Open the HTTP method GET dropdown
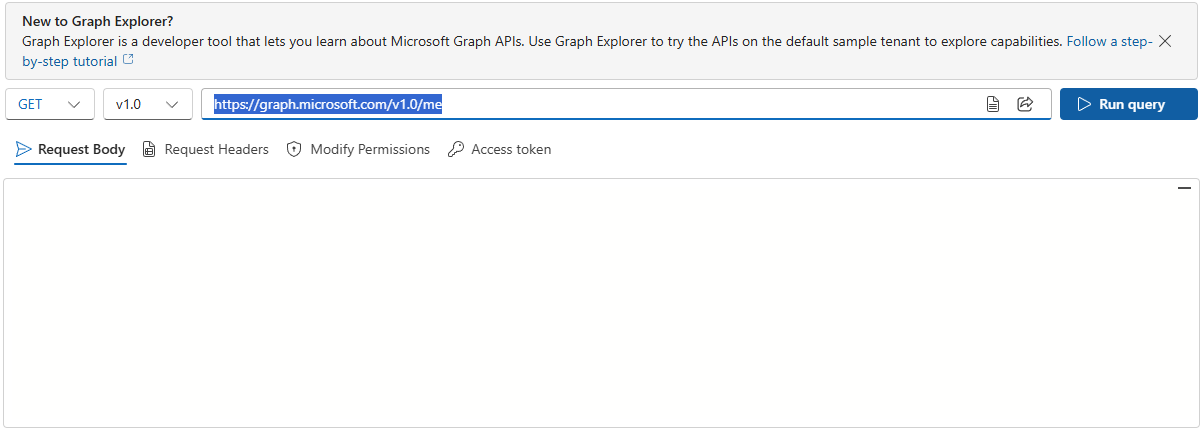The width and height of the screenshot is (1200, 432). click(x=50, y=104)
